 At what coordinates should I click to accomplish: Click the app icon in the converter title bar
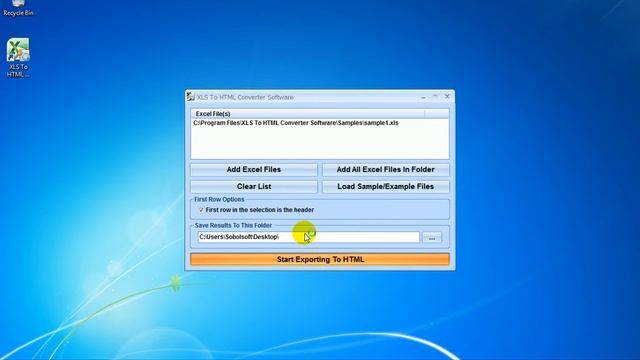point(191,97)
